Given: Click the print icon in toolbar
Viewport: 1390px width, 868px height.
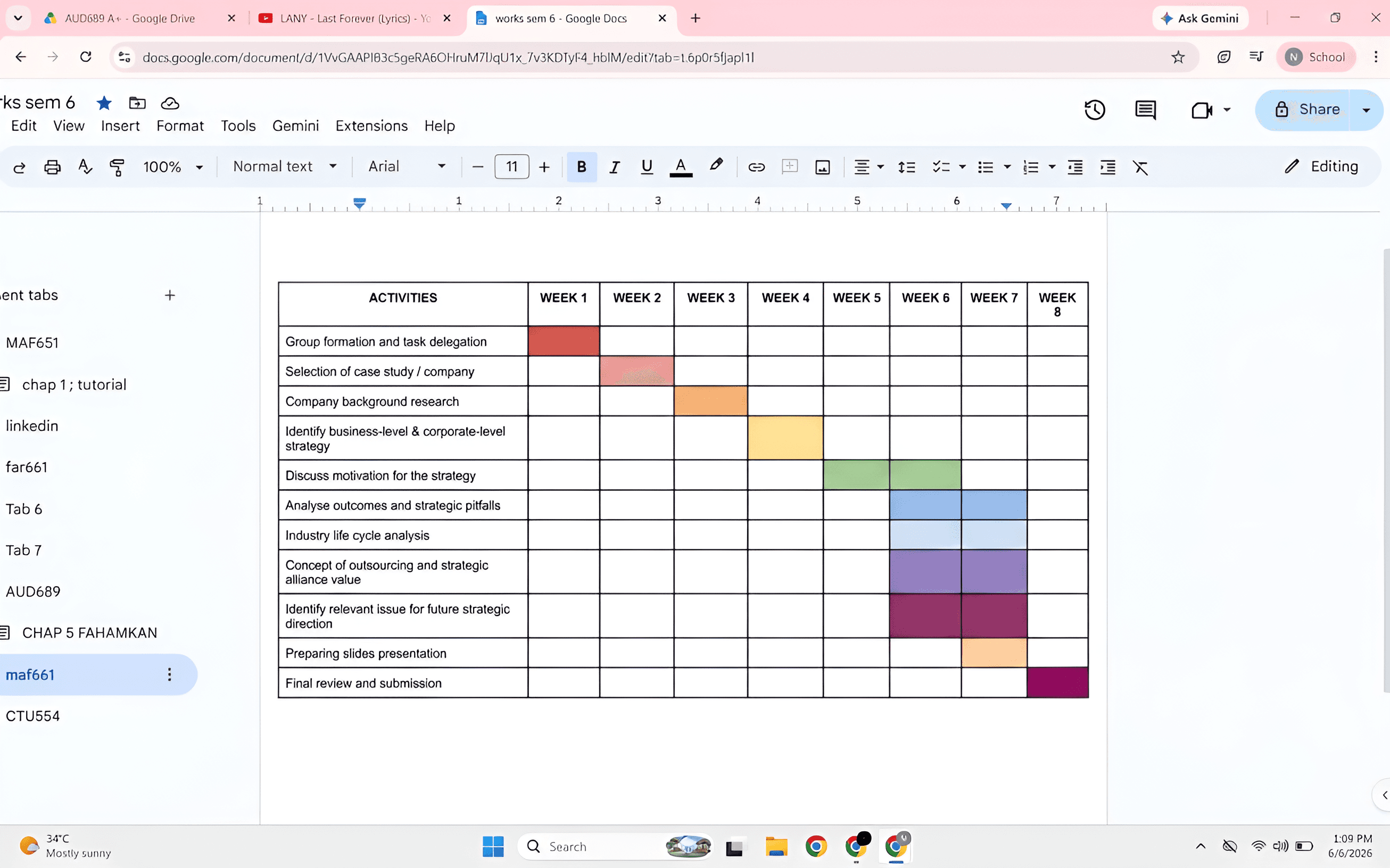Looking at the screenshot, I should tap(52, 167).
